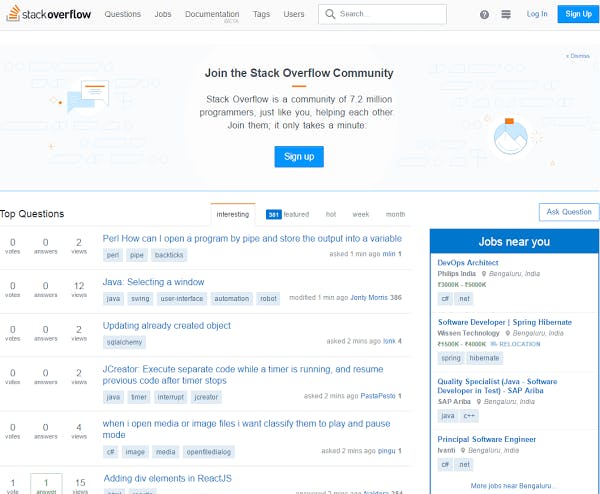Open Jonty Morris user profile

click(x=369, y=297)
